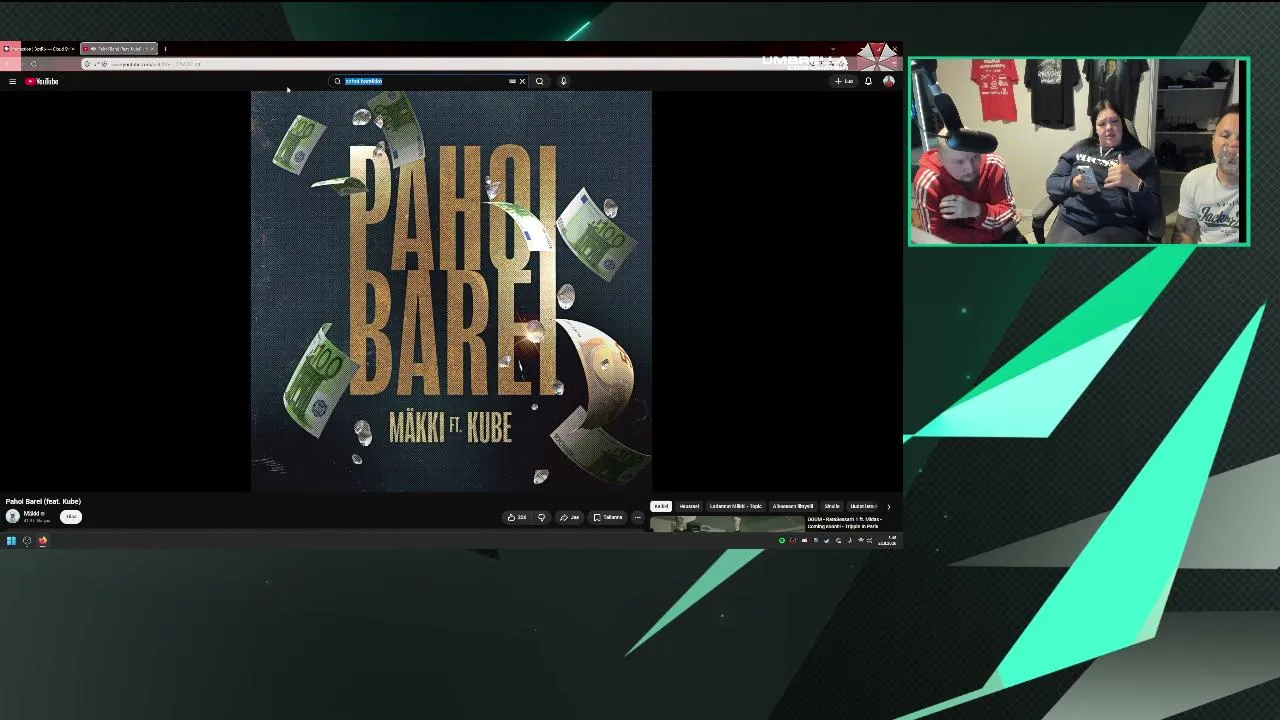This screenshot has height=720, width=1280.
Task: Open a new browser tab with plus
Action: [166, 48]
